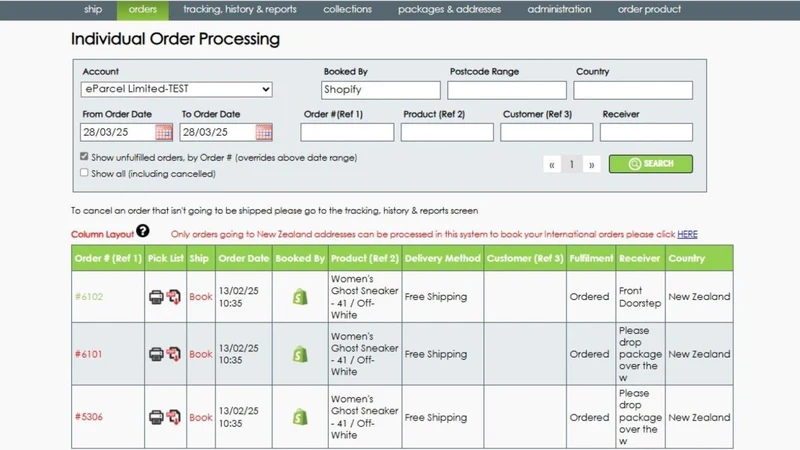Toggle Show unfulfilled orders checkbox
This screenshot has width=800, height=450.
(x=84, y=157)
